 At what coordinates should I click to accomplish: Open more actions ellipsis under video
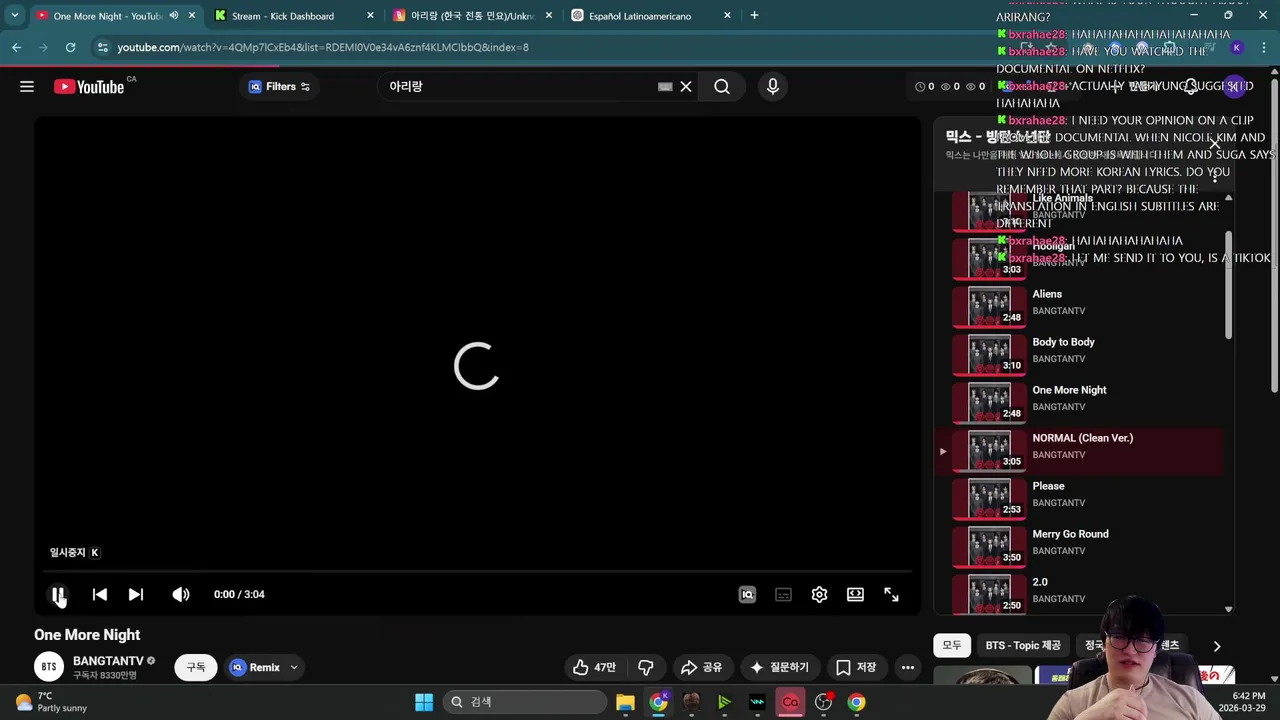pos(907,667)
